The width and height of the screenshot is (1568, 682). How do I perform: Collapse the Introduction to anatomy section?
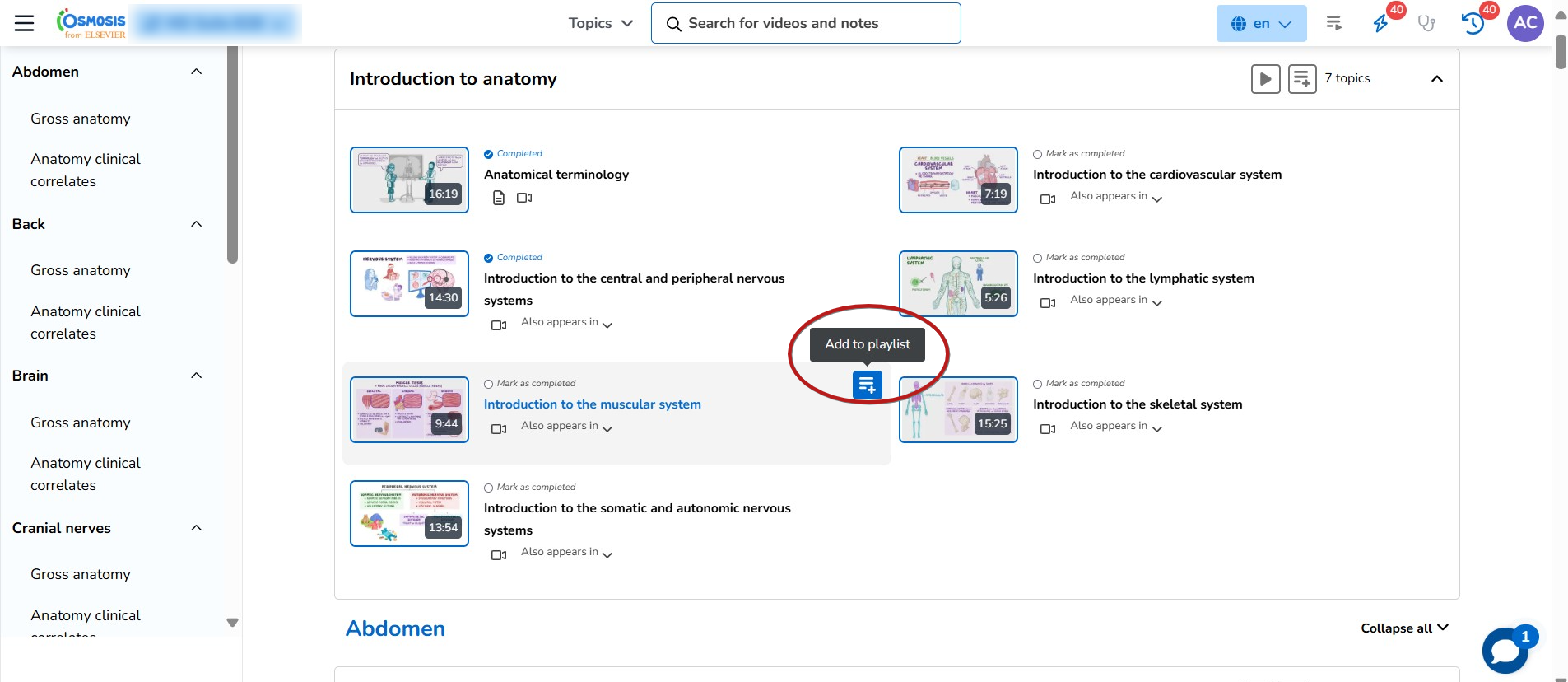(1436, 79)
